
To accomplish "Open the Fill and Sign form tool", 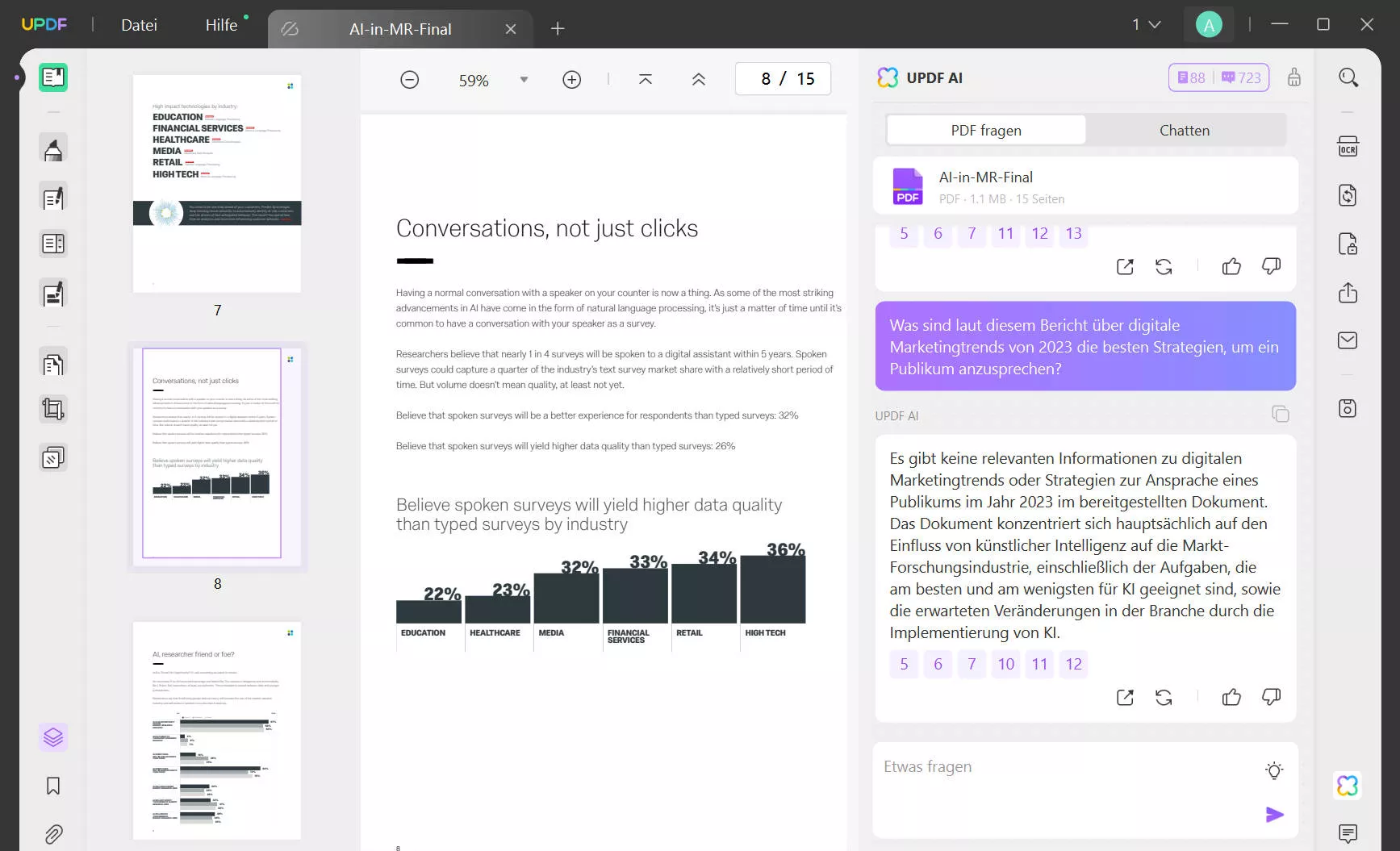I will [53, 294].
